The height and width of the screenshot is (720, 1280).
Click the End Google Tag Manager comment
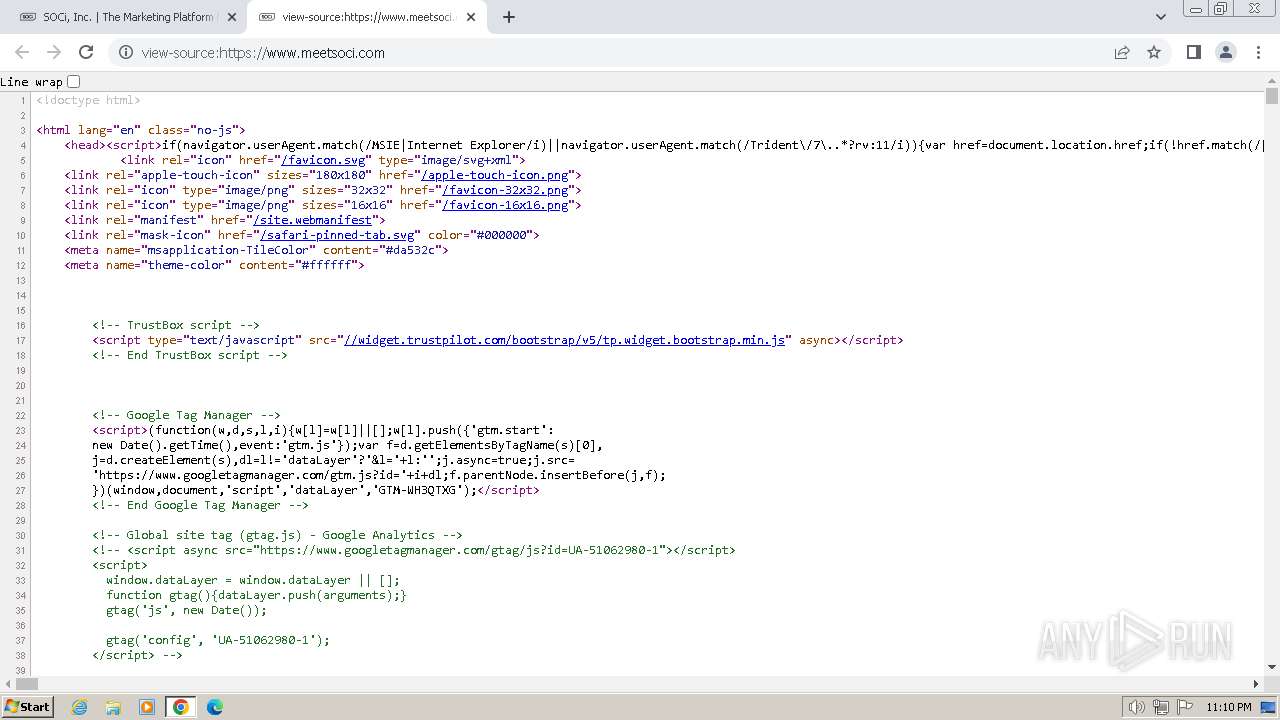click(x=201, y=505)
